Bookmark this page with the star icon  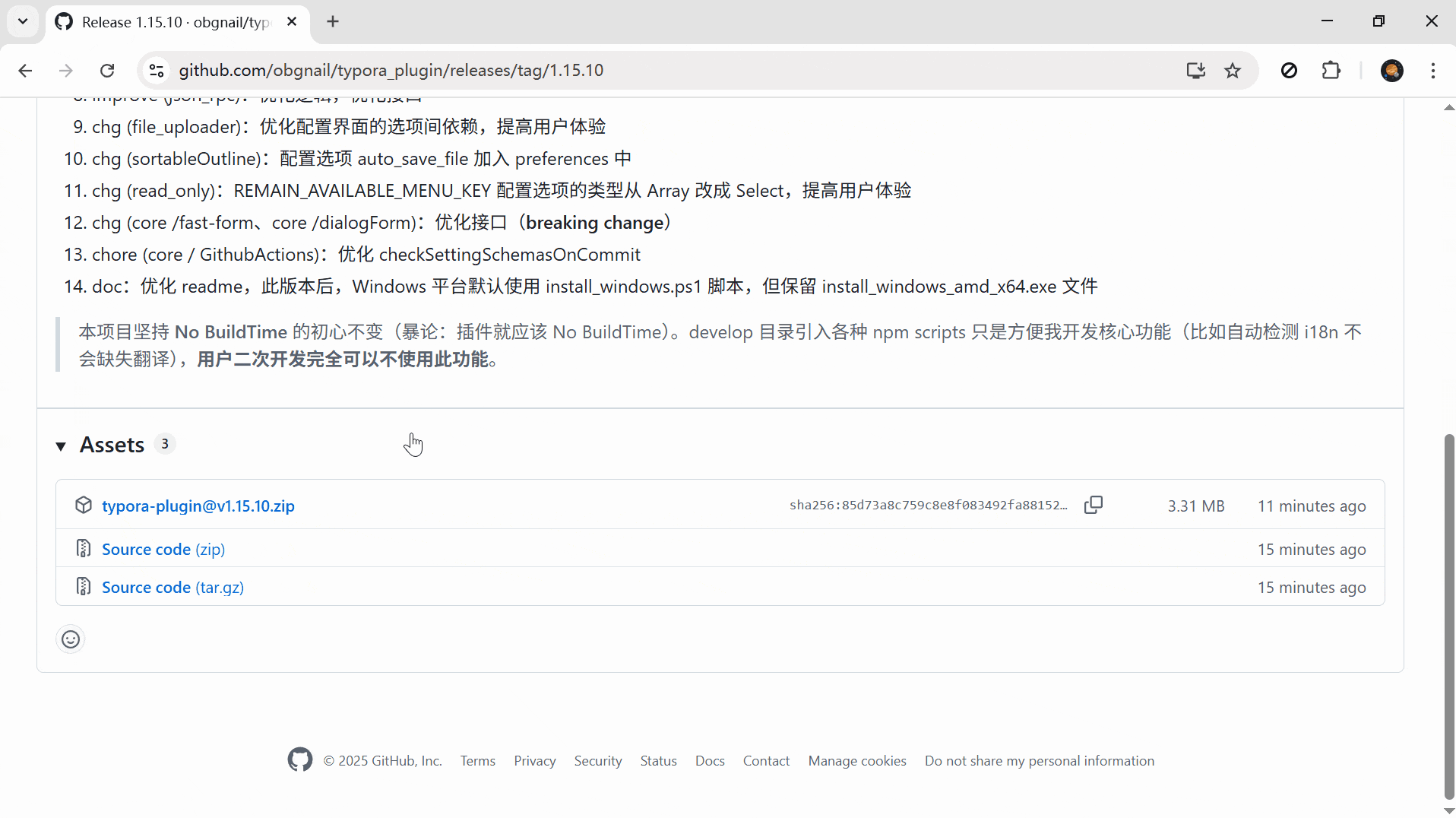click(1233, 71)
